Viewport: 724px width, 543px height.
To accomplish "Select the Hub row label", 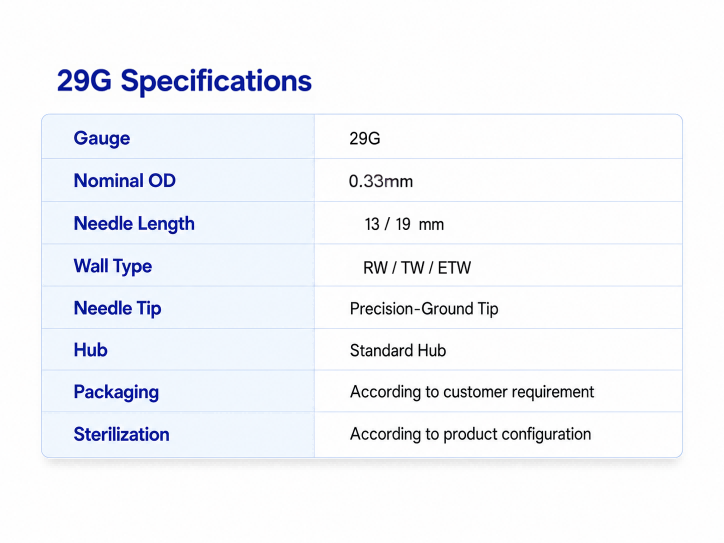I will pos(90,350).
